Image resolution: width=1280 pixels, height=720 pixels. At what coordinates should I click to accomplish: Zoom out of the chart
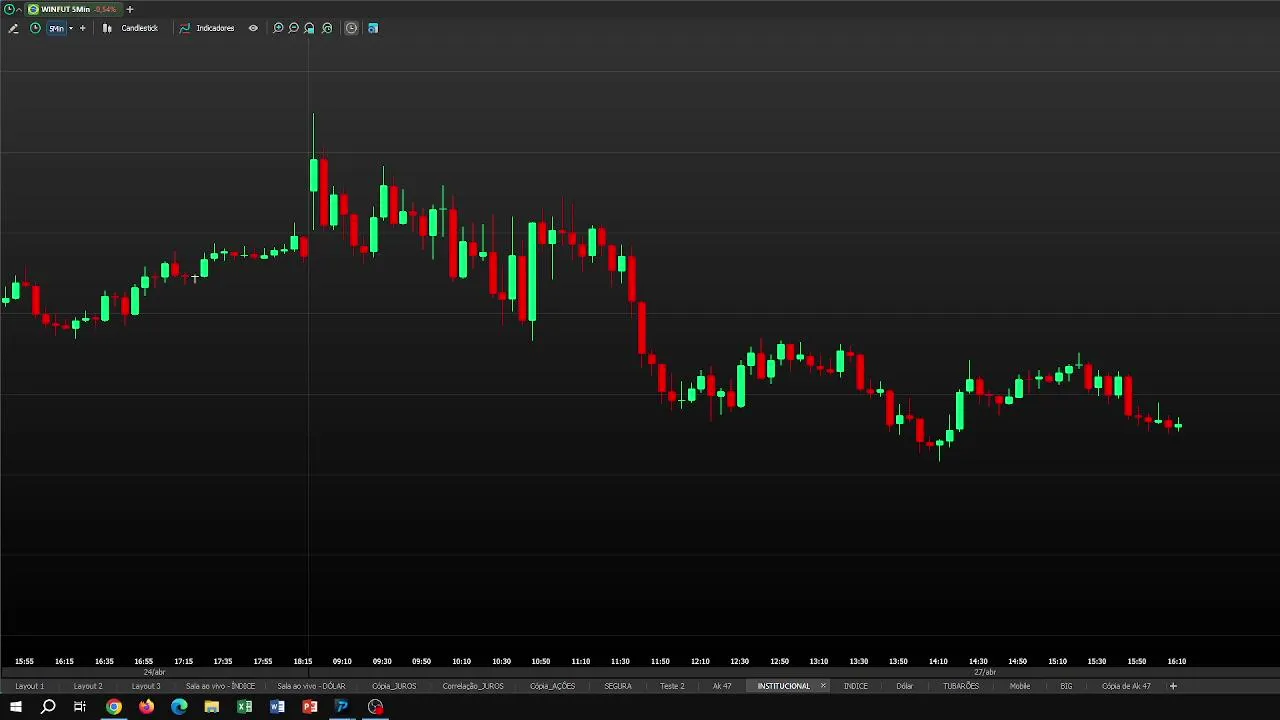pyautogui.click(x=293, y=28)
